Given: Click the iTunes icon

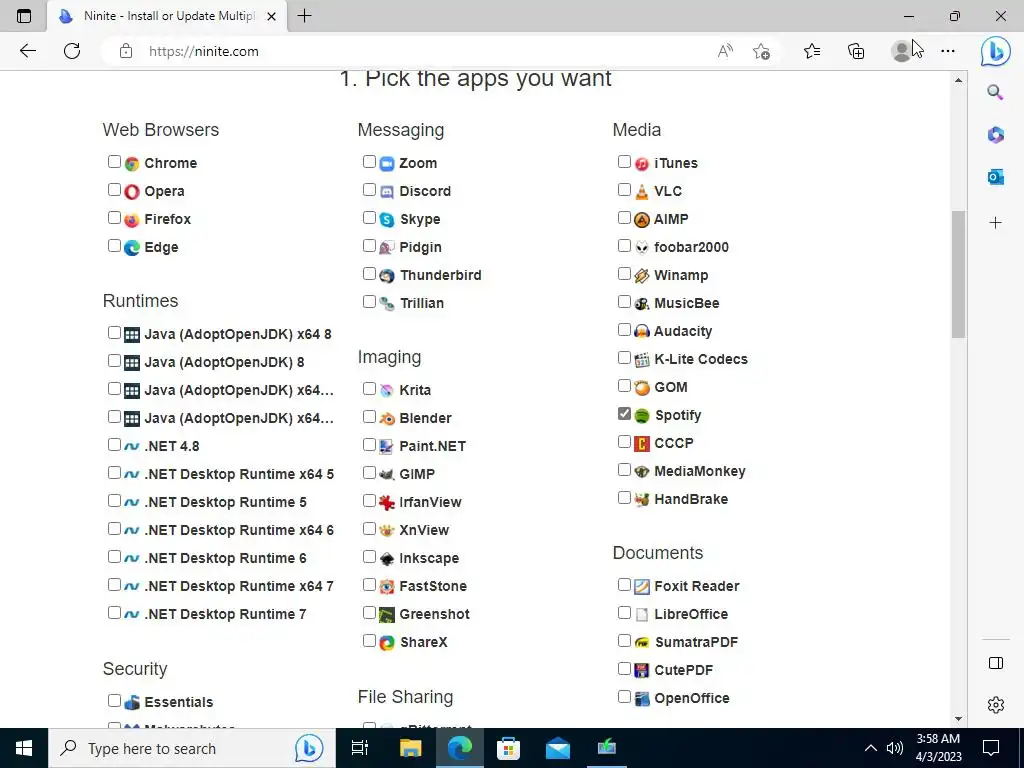Looking at the screenshot, I should point(642,163).
